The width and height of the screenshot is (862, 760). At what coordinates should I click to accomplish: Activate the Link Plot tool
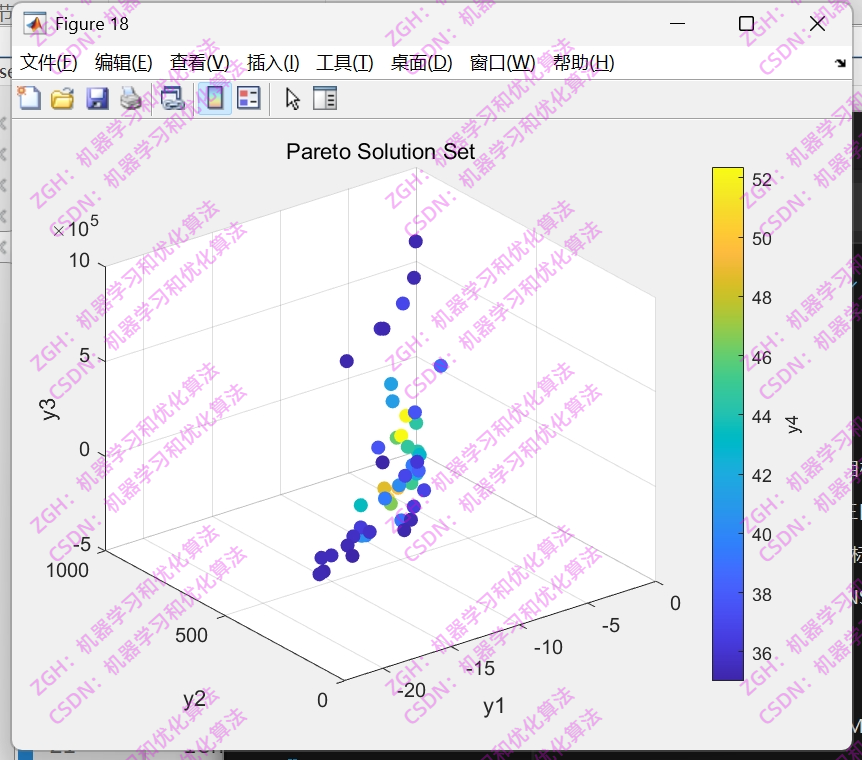(x=172, y=98)
